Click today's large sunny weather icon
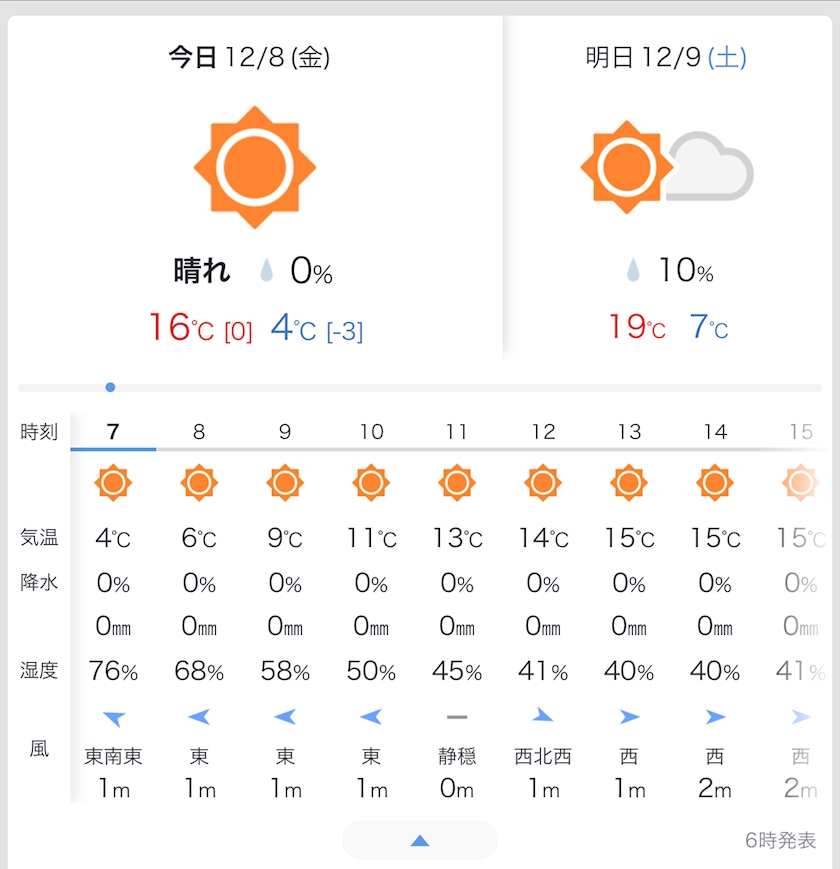The image size is (840, 869). [x=254, y=167]
